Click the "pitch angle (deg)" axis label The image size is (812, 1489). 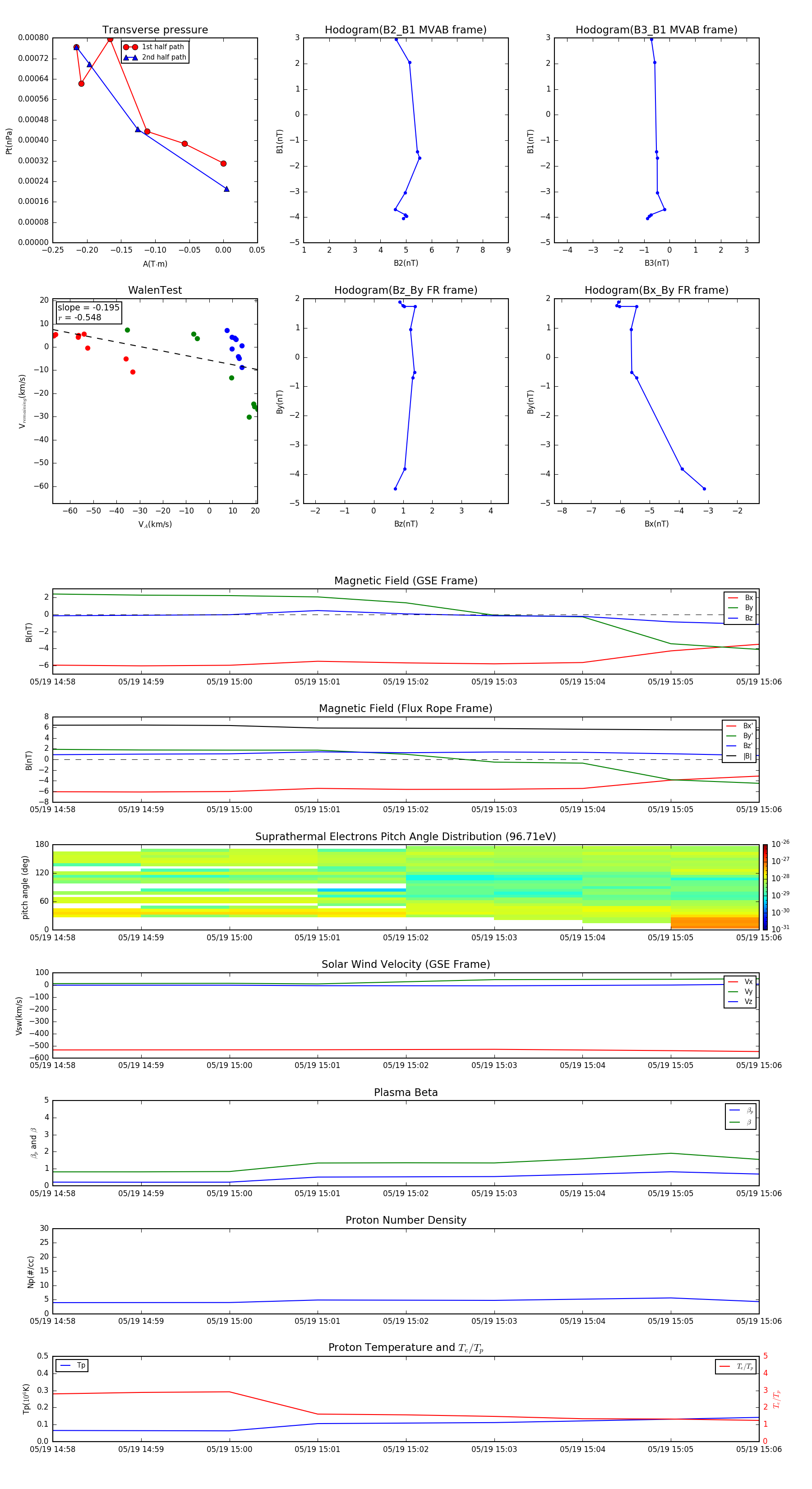[x=25, y=887]
